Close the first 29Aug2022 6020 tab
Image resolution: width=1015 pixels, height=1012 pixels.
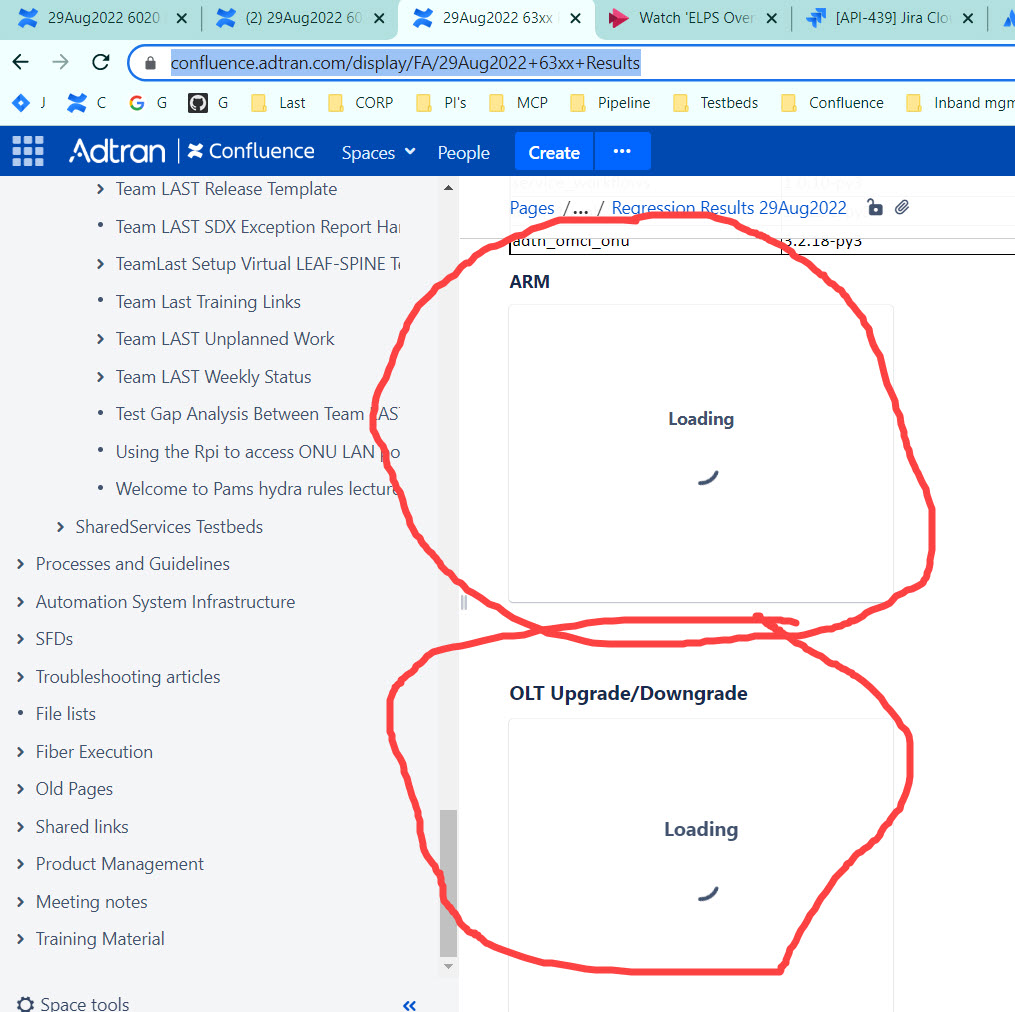pyautogui.click(x=182, y=18)
